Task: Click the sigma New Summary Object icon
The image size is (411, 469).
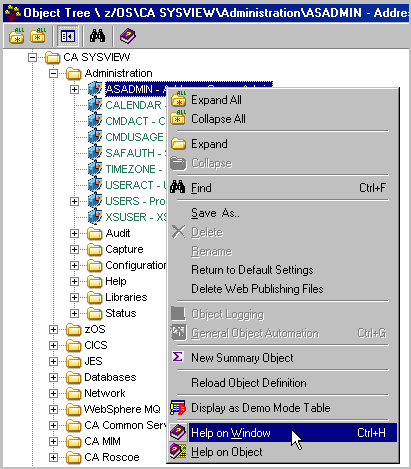Action: [178, 357]
